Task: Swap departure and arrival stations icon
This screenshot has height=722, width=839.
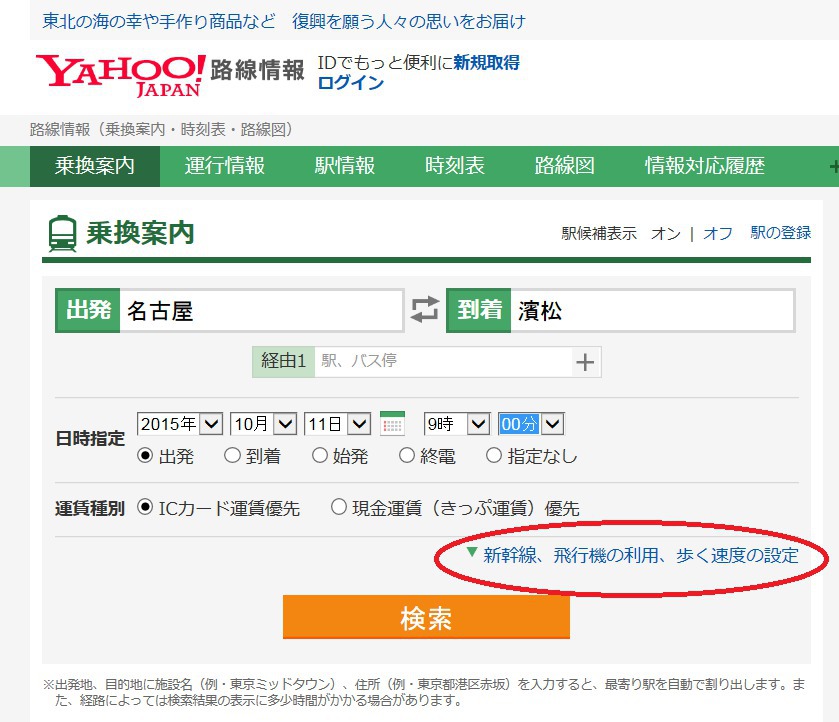Action: [425, 310]
